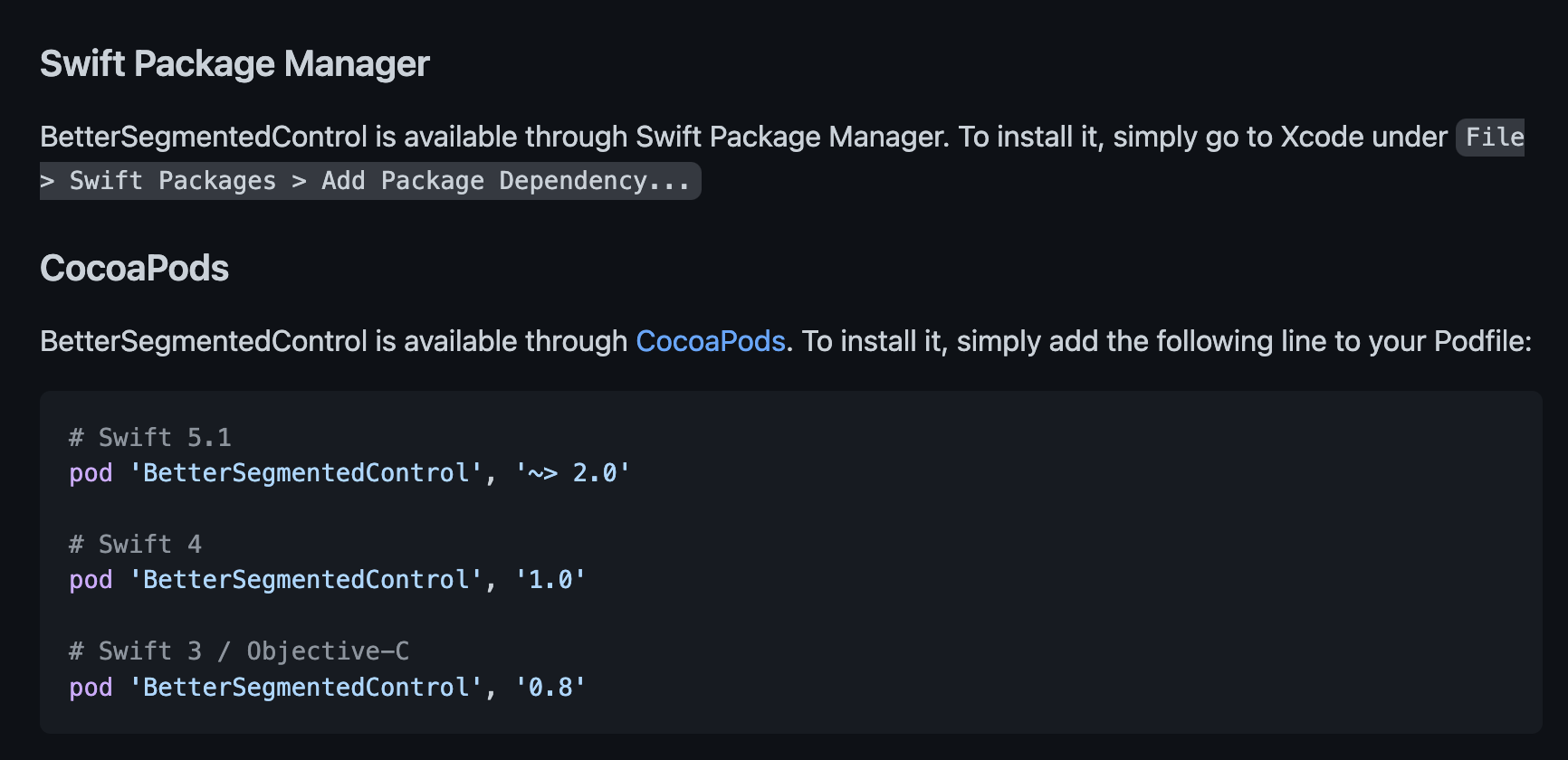Click 'Swift Packages' in the inline code path
This screenshot has width=1568, height=760.
[172, 181]
